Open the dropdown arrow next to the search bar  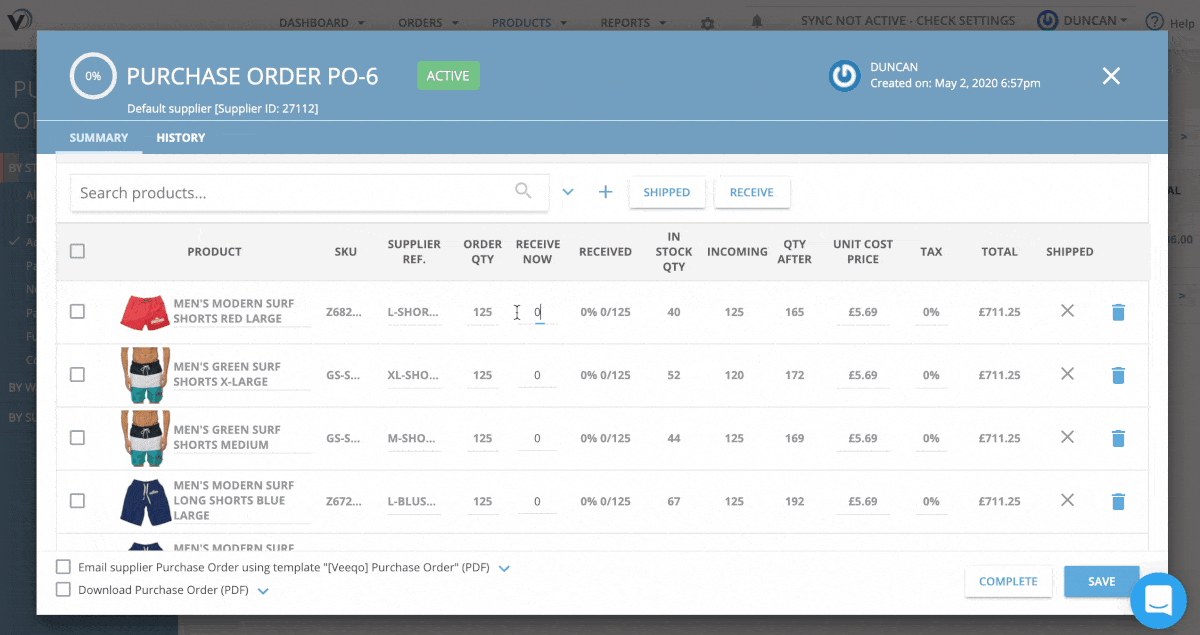pyautogui.click(x=568, y=191)
